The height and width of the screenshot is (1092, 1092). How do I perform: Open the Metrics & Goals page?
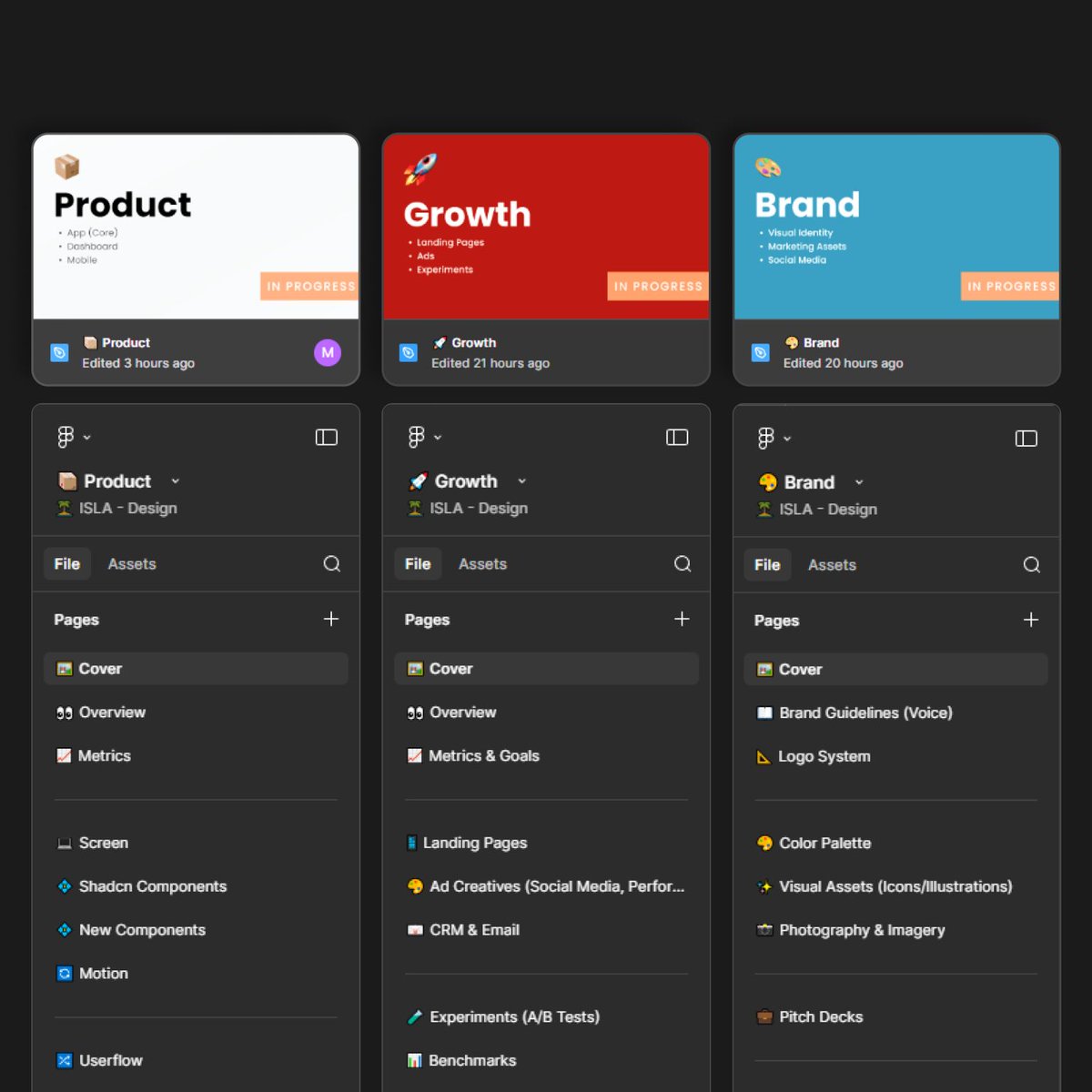[x=546, y=756]
